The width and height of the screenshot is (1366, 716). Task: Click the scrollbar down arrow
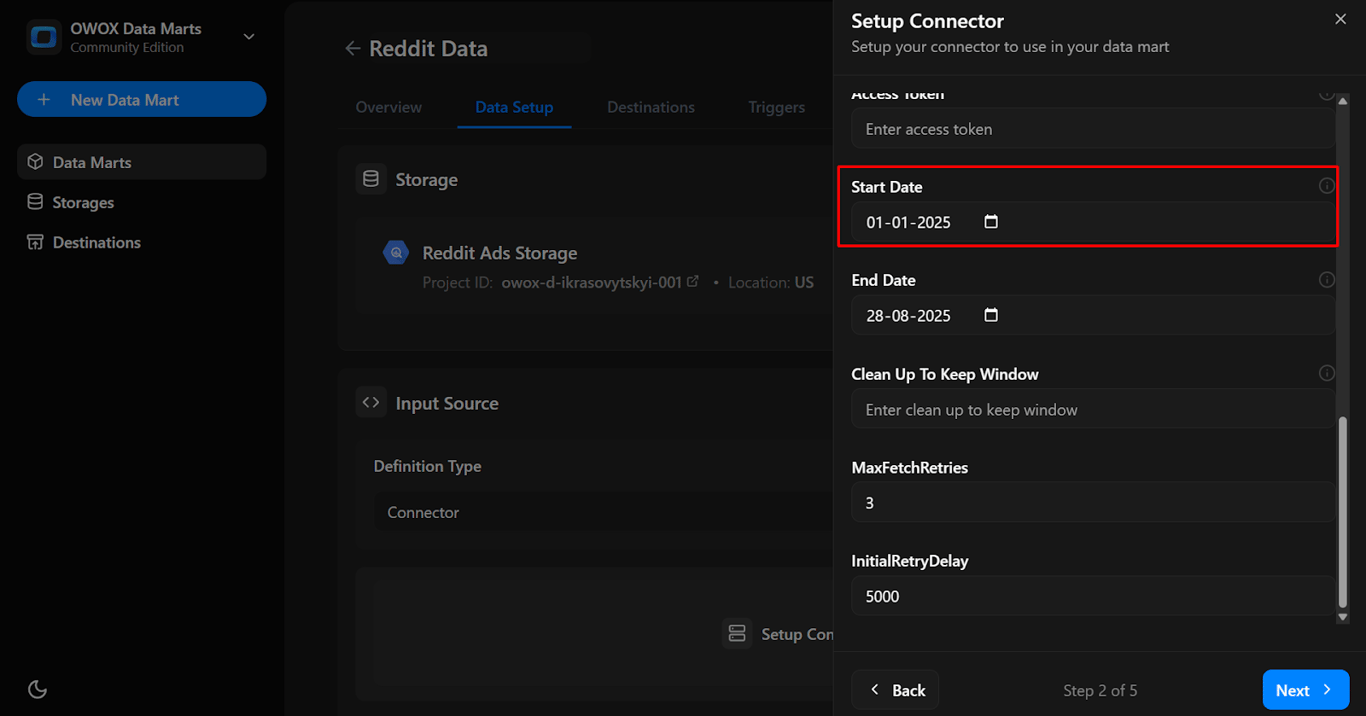1342,617
